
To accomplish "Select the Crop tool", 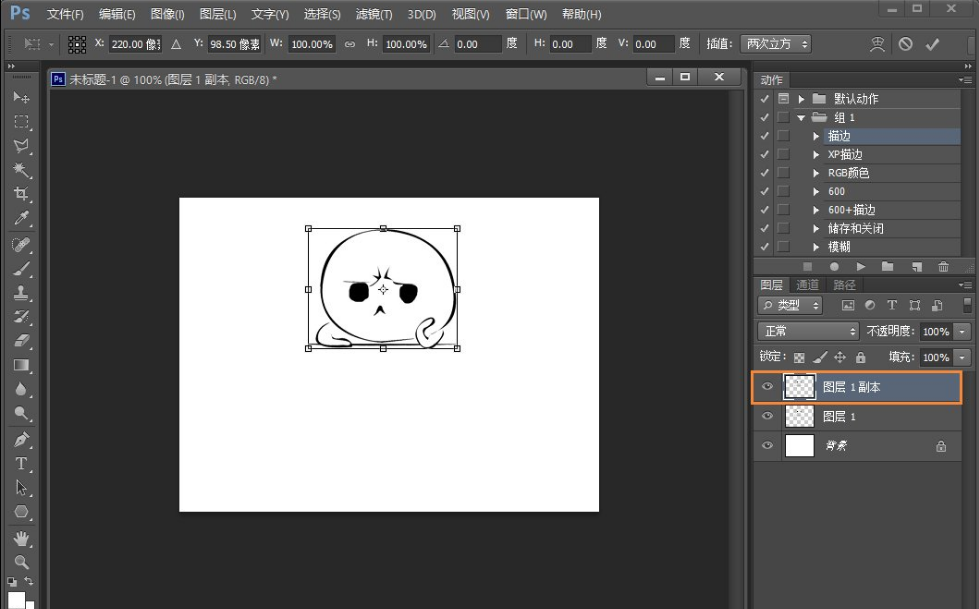I will [x=21, y=194].
